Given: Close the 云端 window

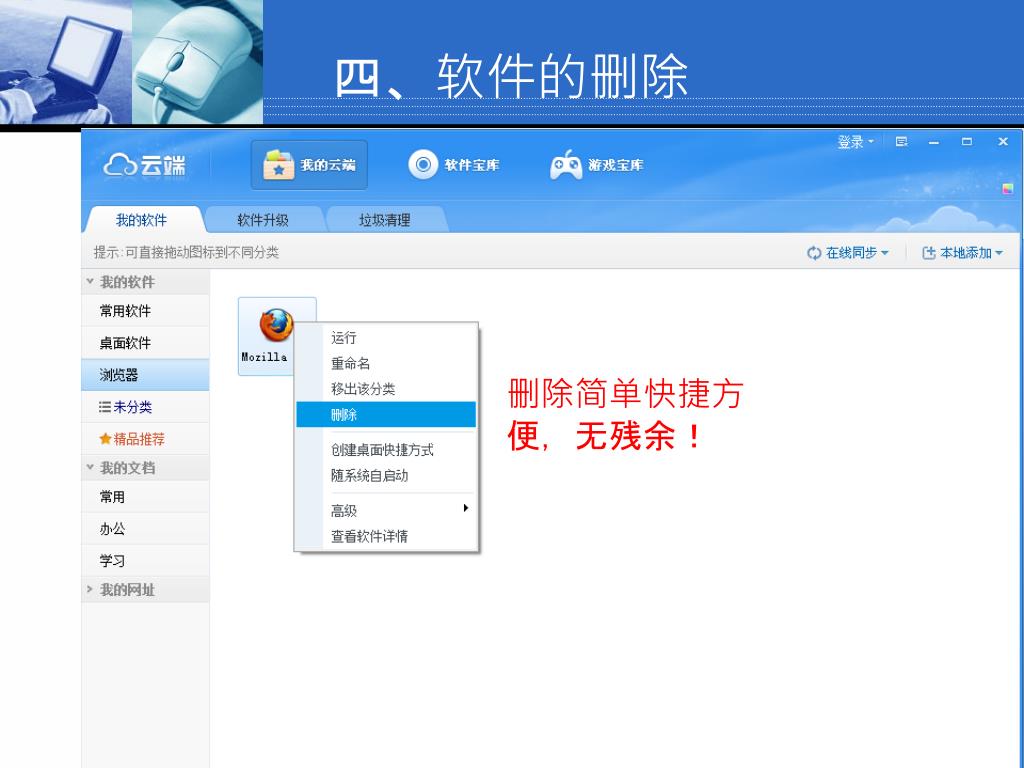Looking at the screenshot, I should [1003, 142].
